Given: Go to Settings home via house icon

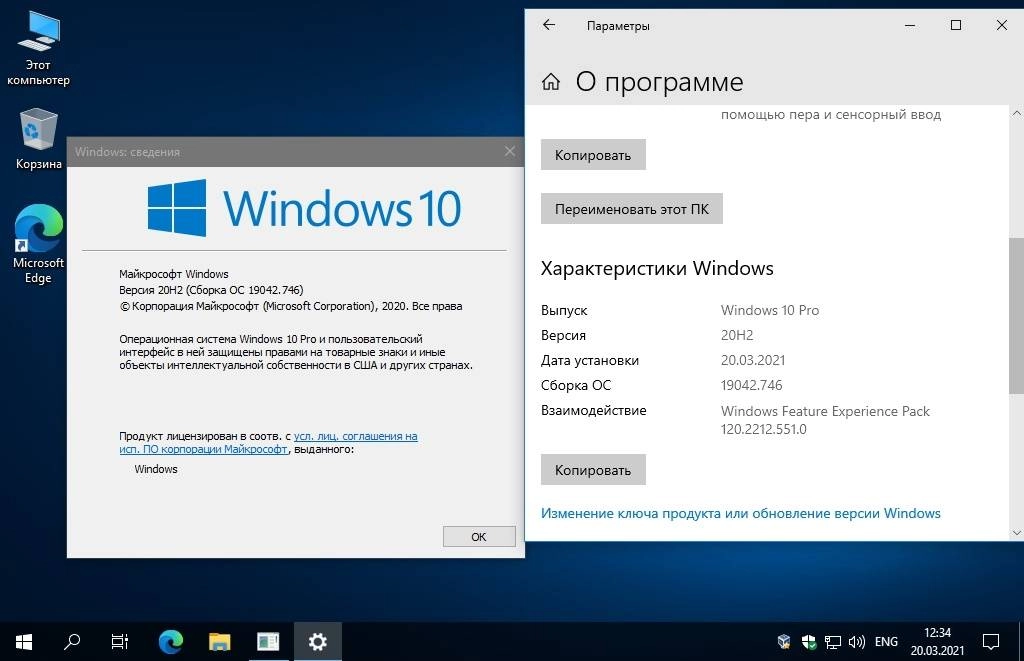Looking at the screenshot, I should (551, 82).
